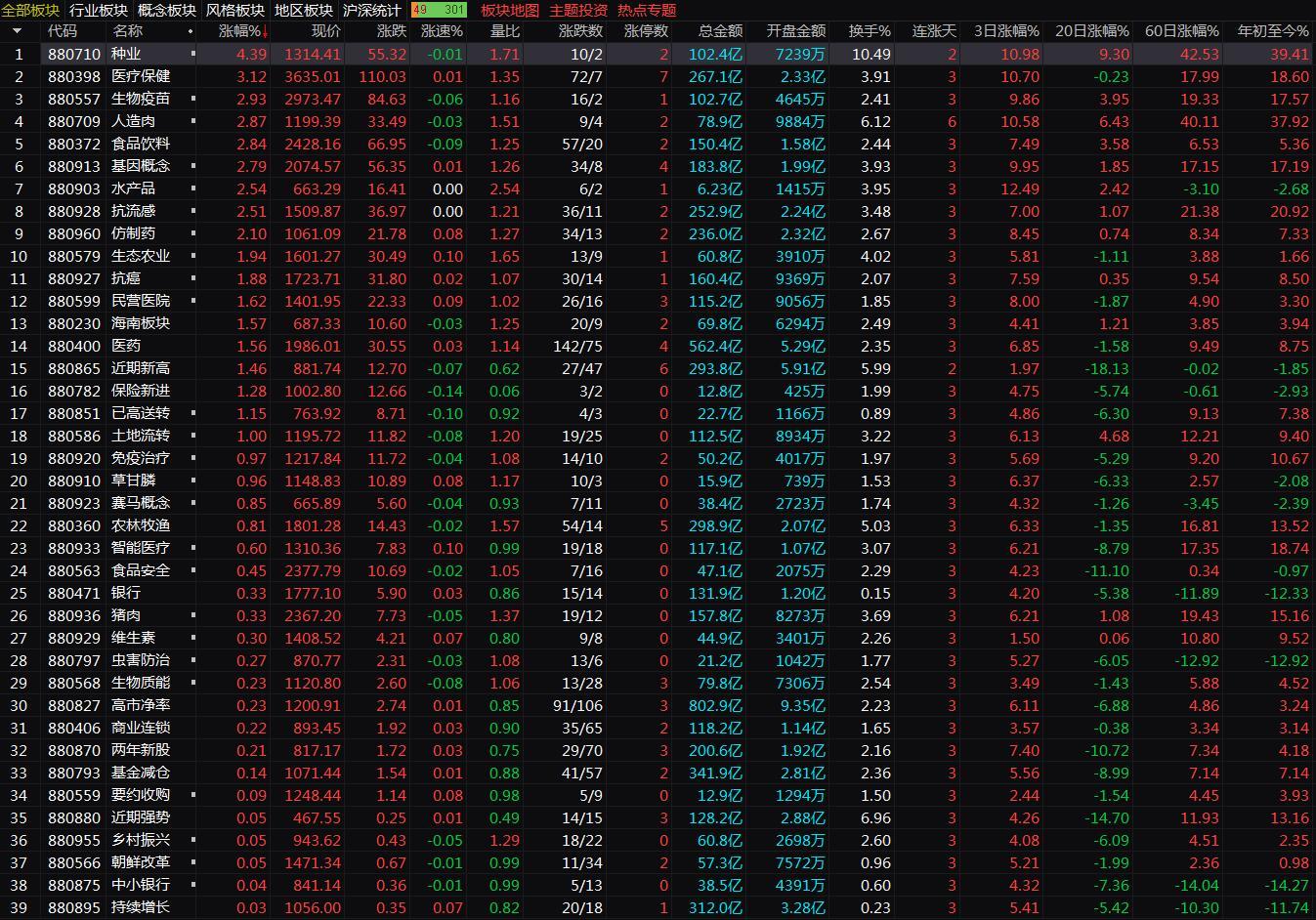1316x920 pixels.
Task: Select the 商业连锁 row
Action: click(x=658, y=728)
